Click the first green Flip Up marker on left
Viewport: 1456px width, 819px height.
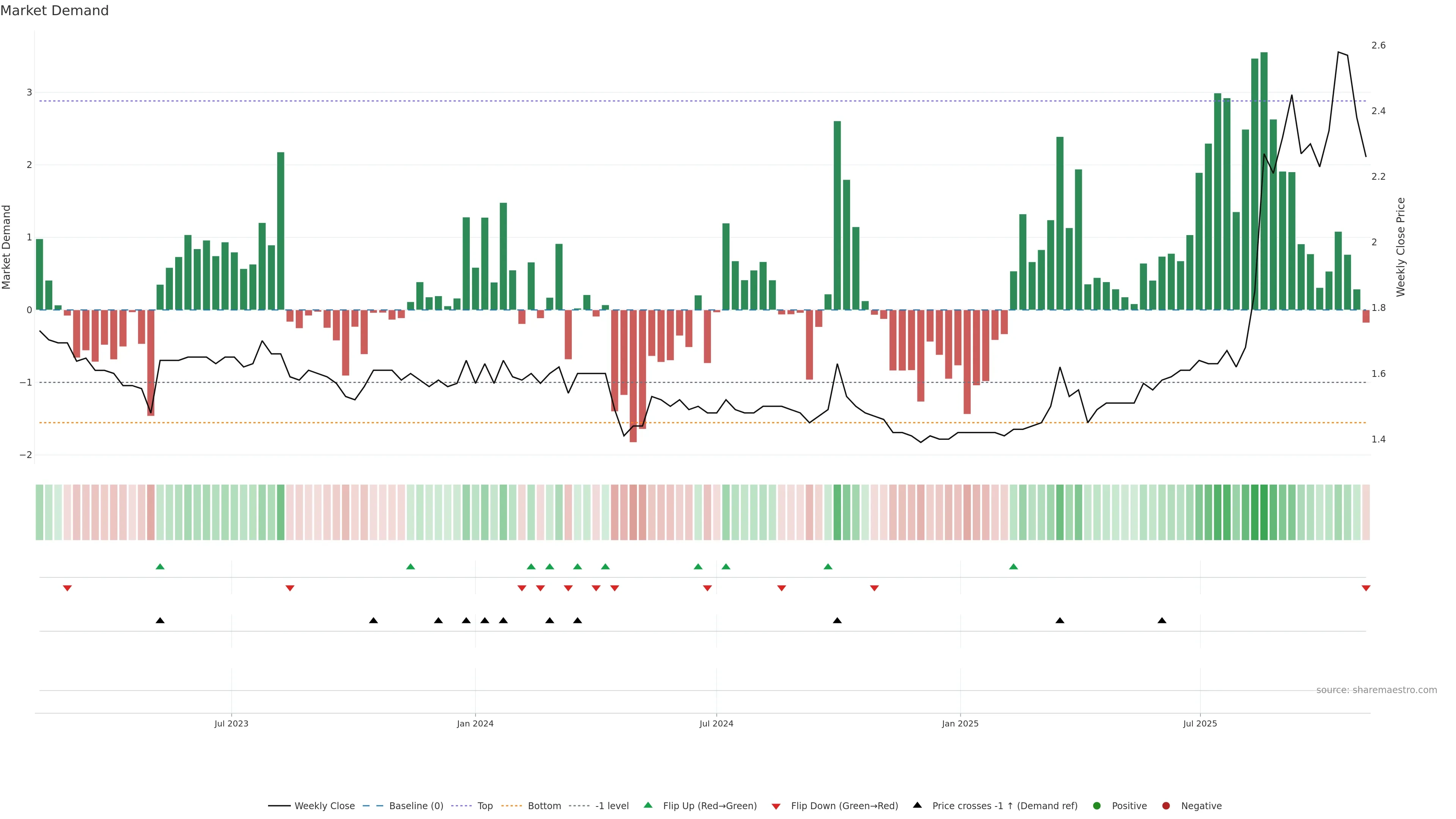160,566
